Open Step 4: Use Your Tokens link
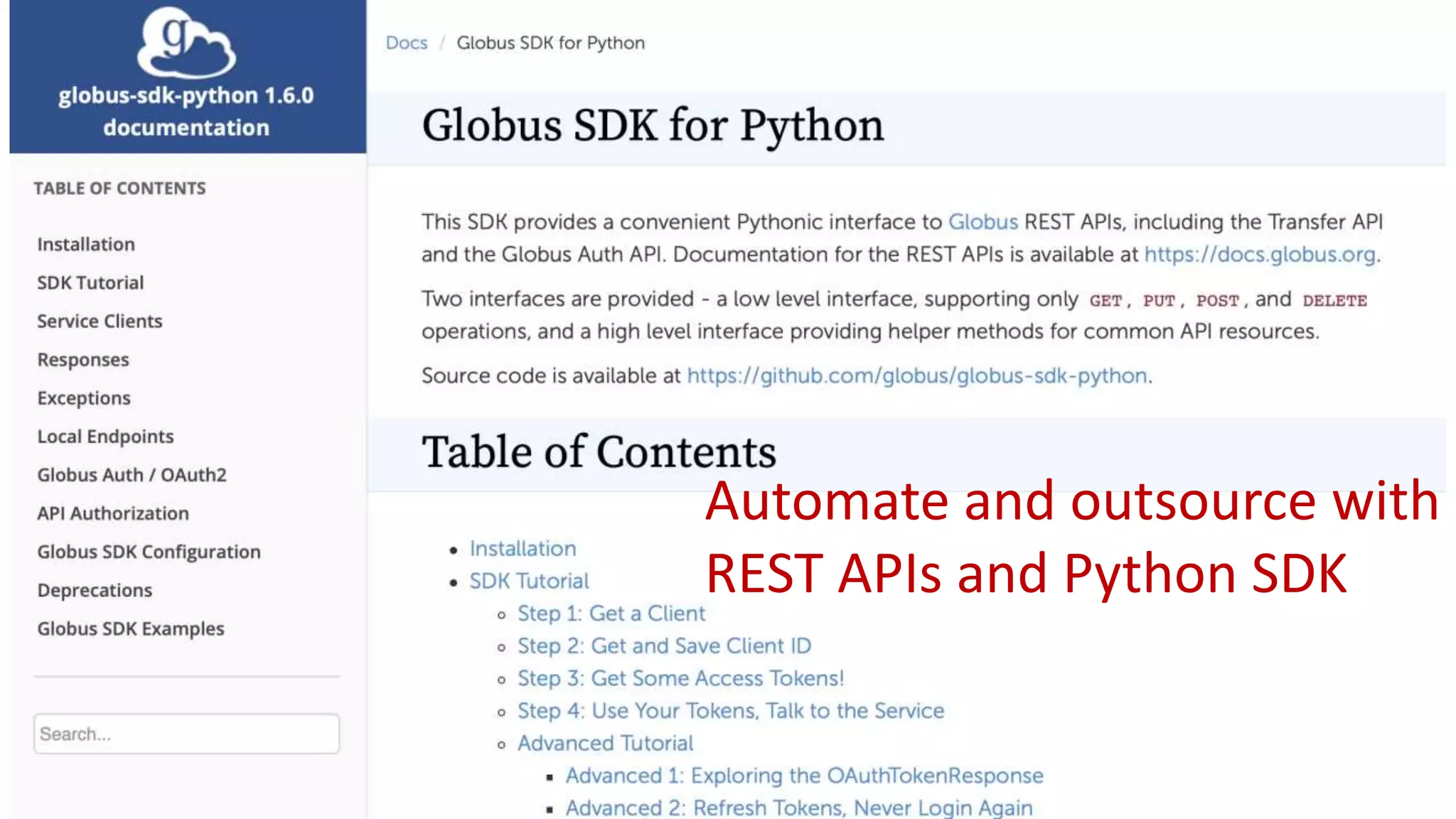The height and width of the screenshot is (819, 1456). pyautogui.click(x=731, y=711)
